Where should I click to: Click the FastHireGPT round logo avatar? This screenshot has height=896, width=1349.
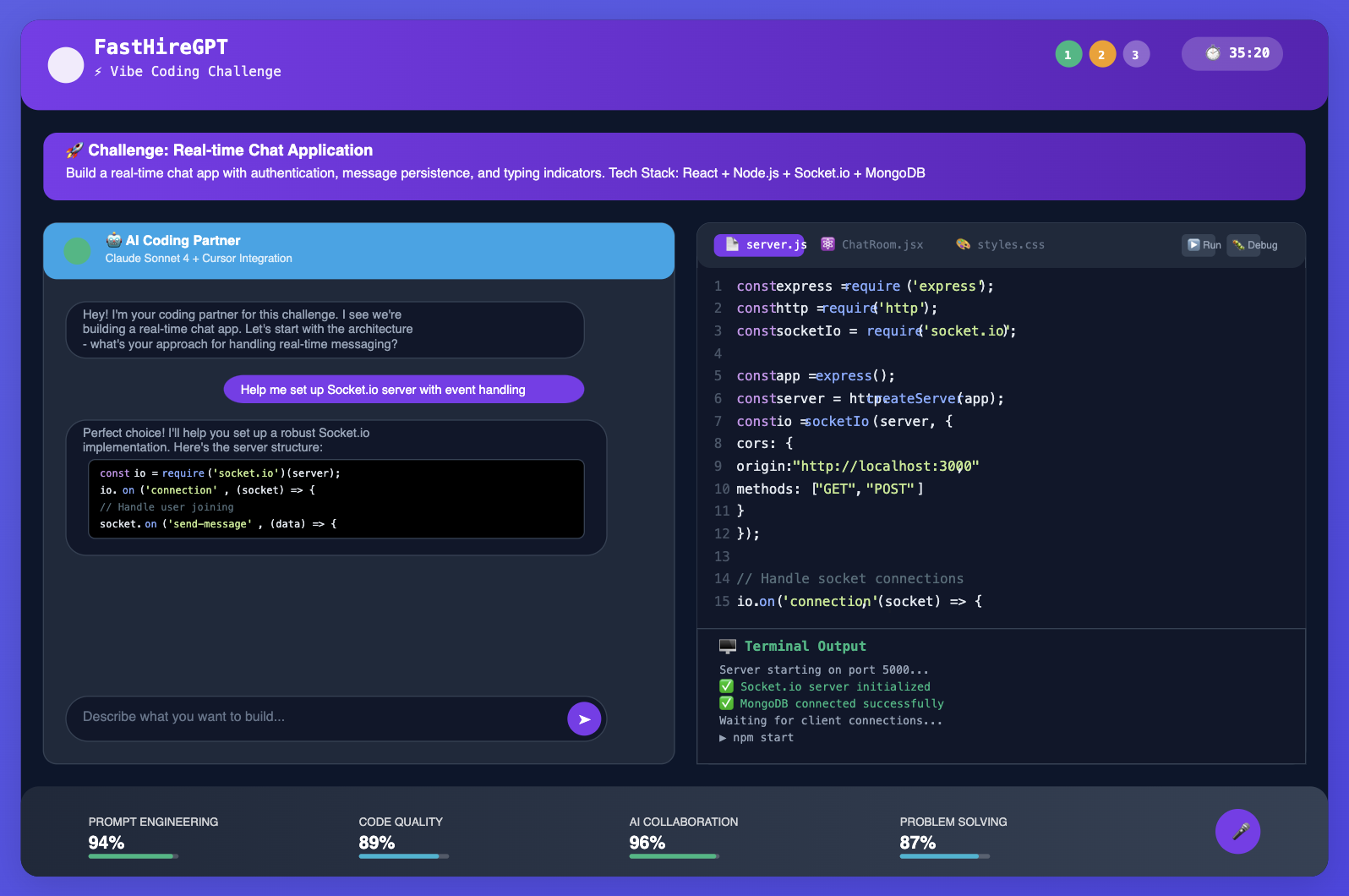pos(66,65)
